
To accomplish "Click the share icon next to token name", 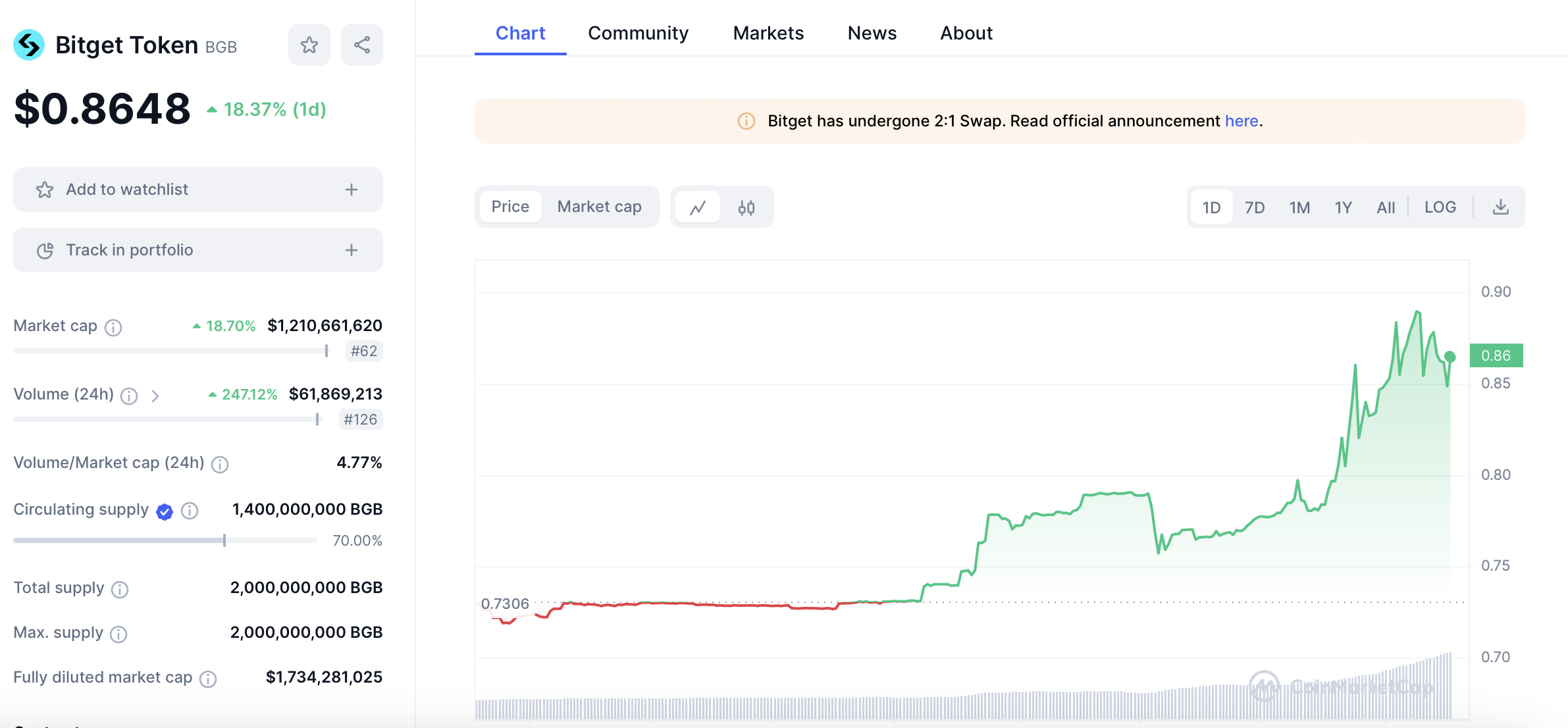I will click(x=362, y=45).
